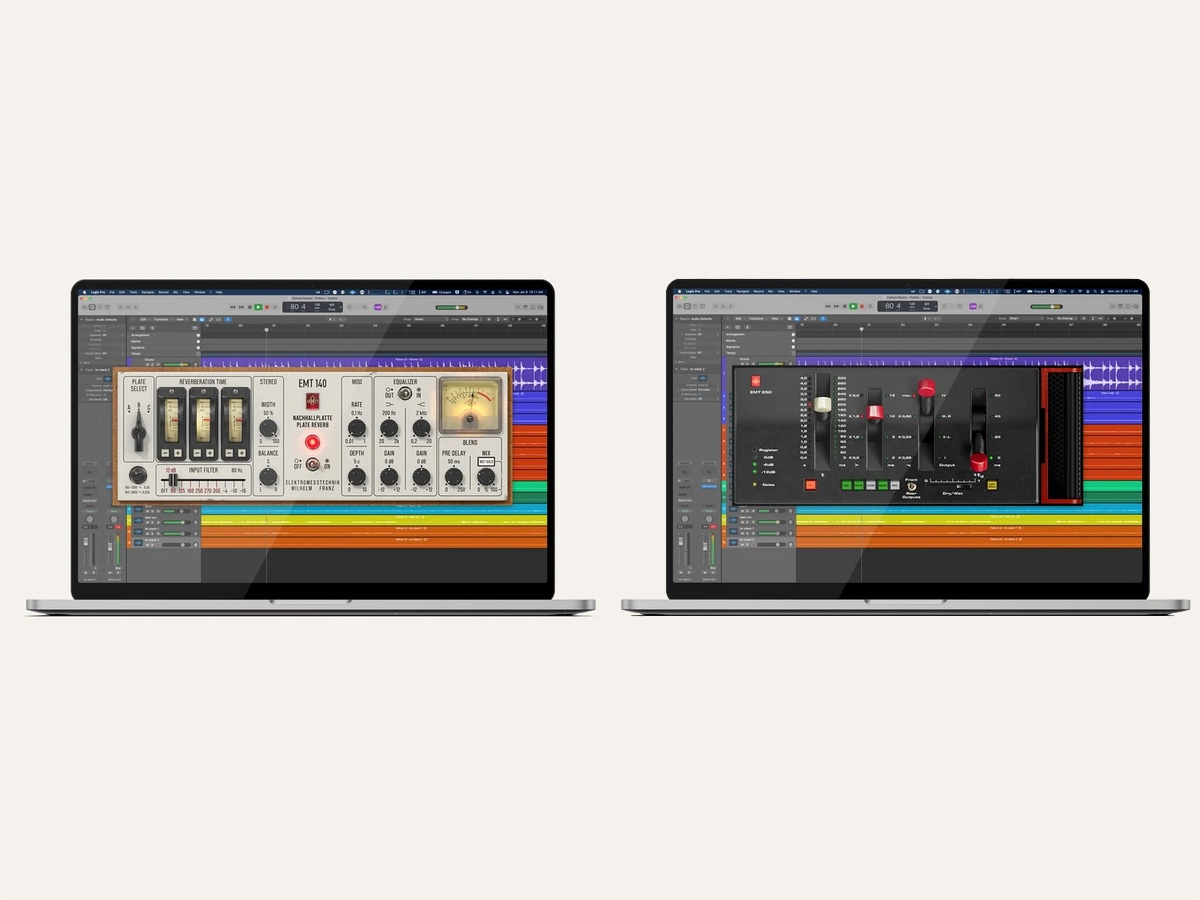Toggle the EMT 140 Equalizer Out/In switch
The width and height of the screenshot is (1200, 900).
(405, 393)
